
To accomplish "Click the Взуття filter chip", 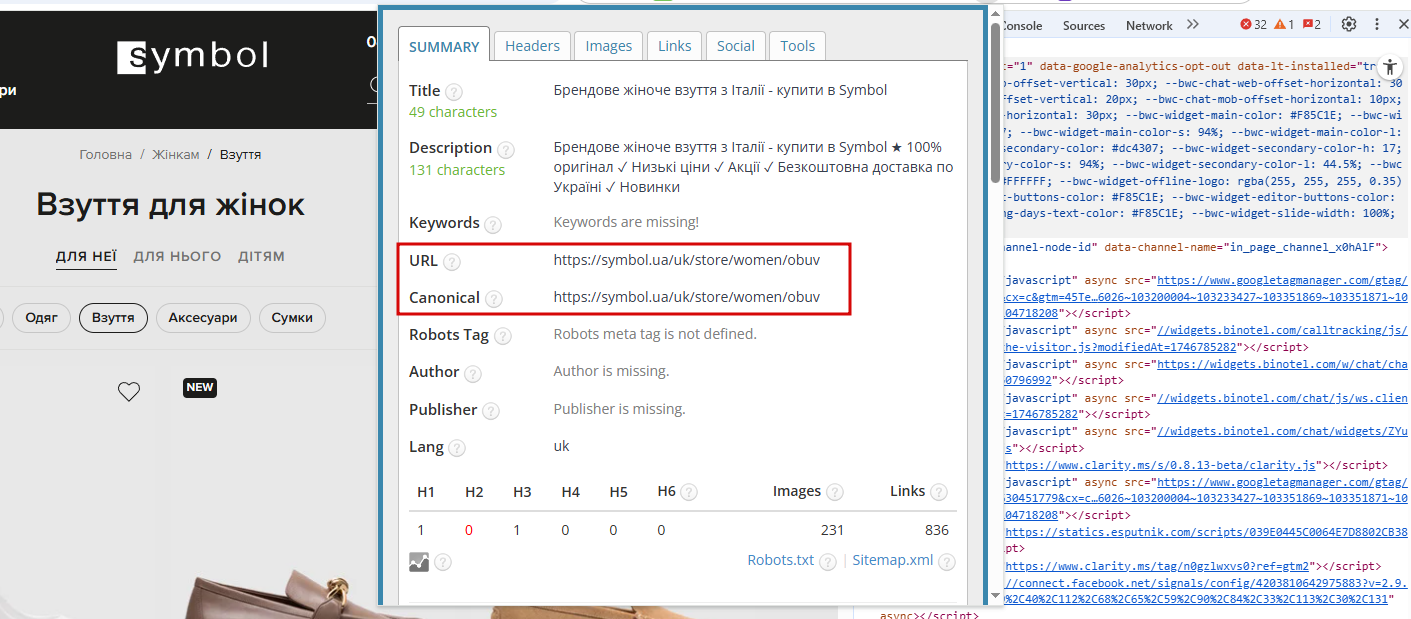I will [x=113, y=318].
